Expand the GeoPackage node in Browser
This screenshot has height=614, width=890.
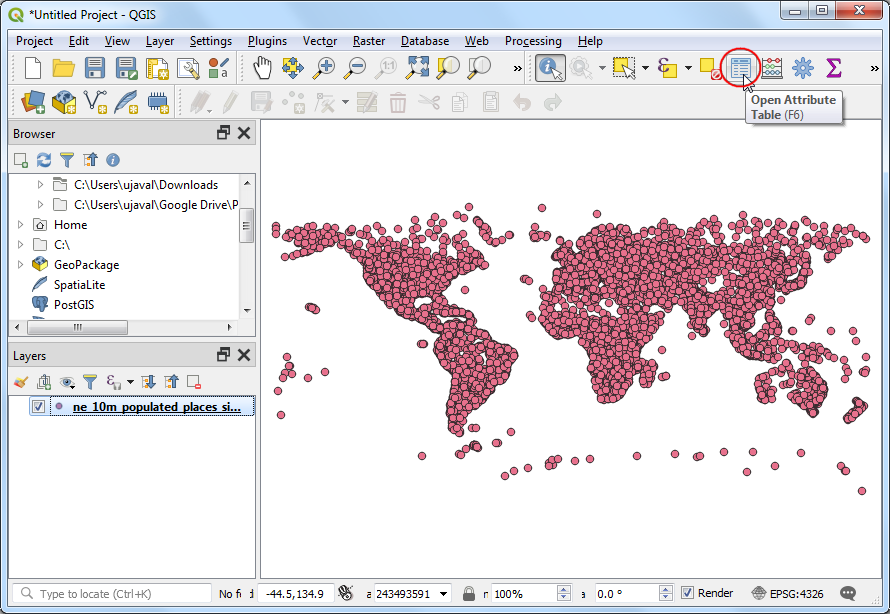[x=21, y=265]
